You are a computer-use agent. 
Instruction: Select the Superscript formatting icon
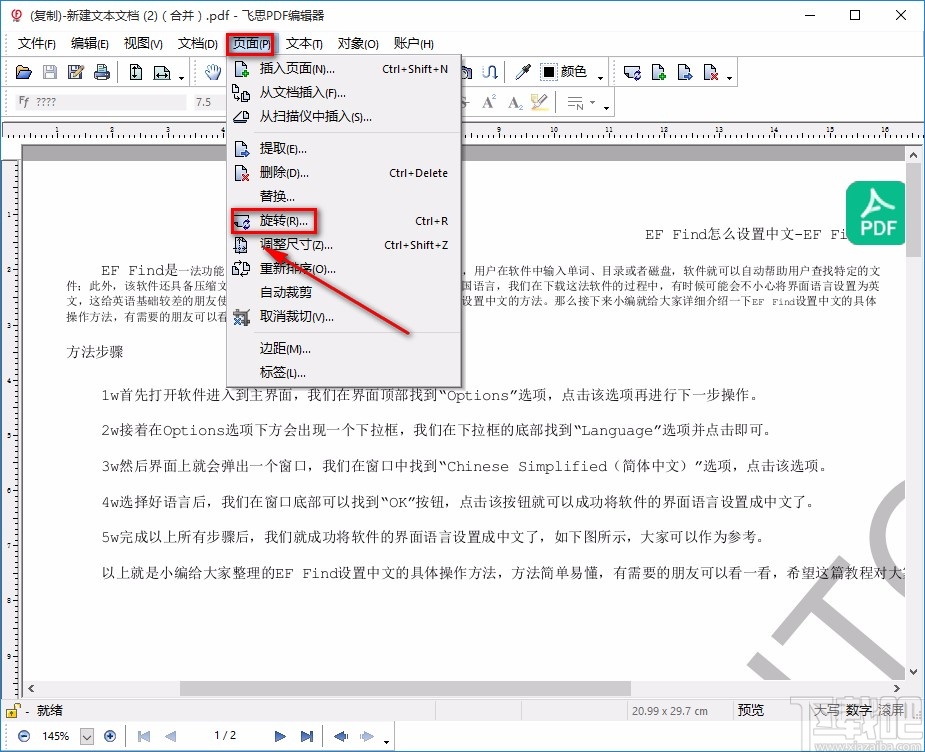click(488, 101)
